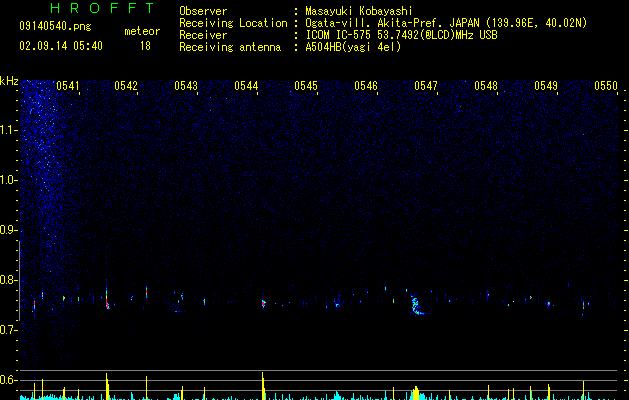Viewport: 629px width, 400px height.
Task: Click the 0.8 kHz axis label
Action: pos(8,280)
